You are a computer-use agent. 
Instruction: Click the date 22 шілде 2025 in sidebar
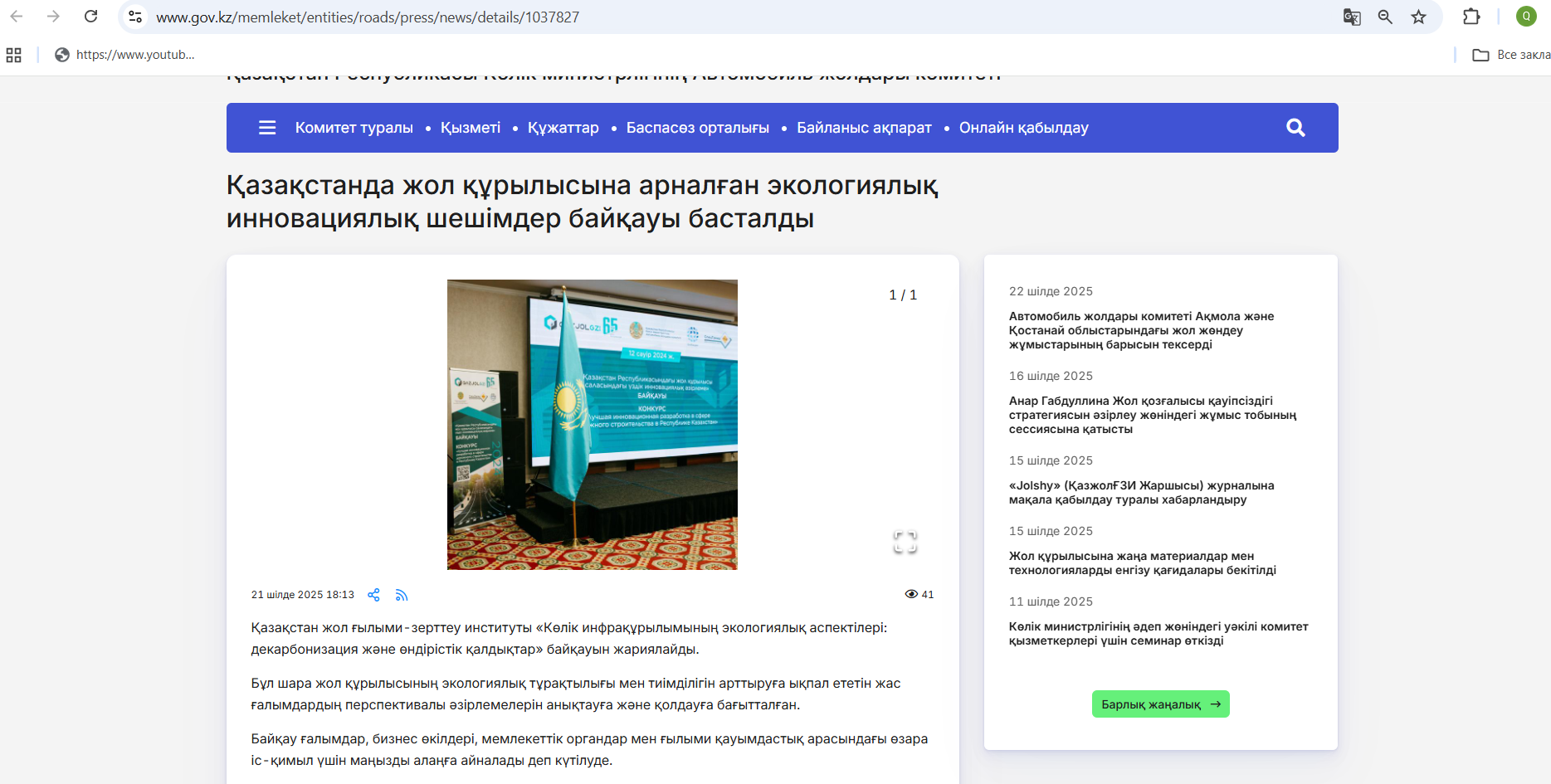click(x=1051, y=291)
